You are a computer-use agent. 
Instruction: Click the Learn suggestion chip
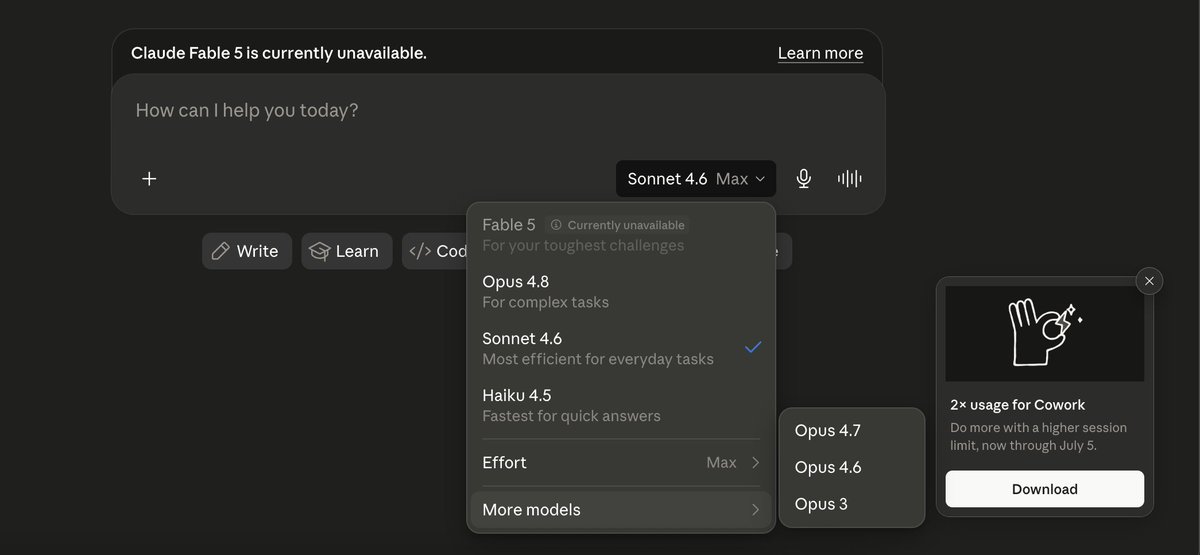coord(347,251)
